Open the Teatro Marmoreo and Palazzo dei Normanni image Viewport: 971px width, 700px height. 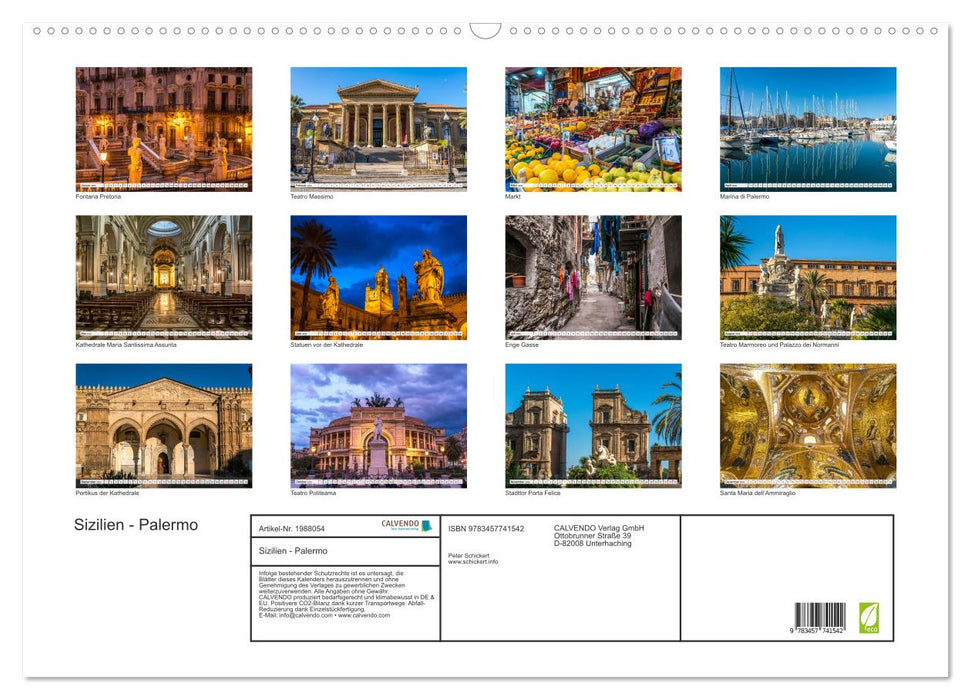click(808, 277)
